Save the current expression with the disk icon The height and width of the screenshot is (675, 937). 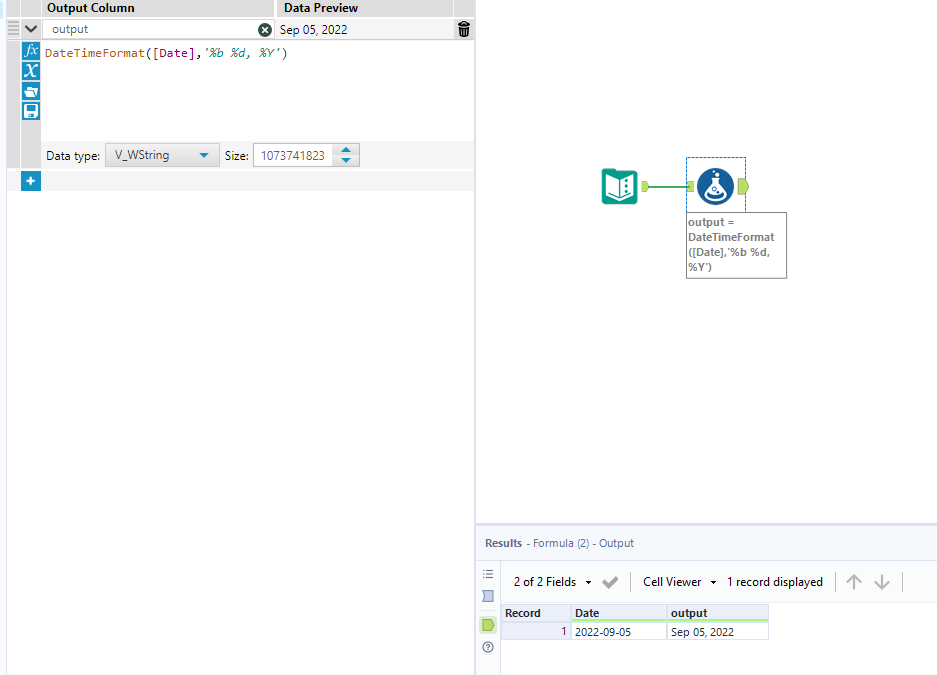click(x=30, y=110)
